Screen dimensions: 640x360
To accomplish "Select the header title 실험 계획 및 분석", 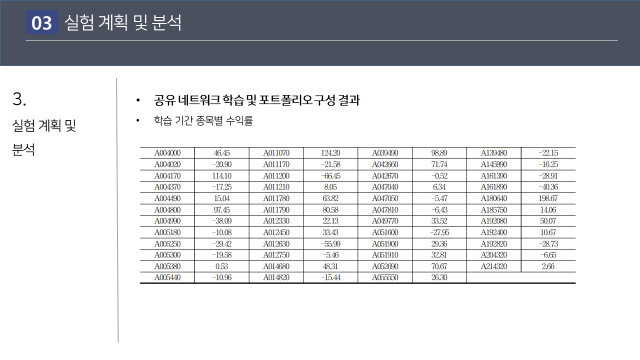I will point(123,22).
